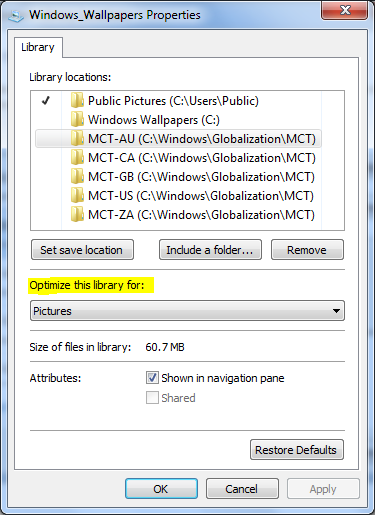Click the library icon in title bar
Image resolution: width=375 pixels, height=515 pixels.
tap(16, 16)
